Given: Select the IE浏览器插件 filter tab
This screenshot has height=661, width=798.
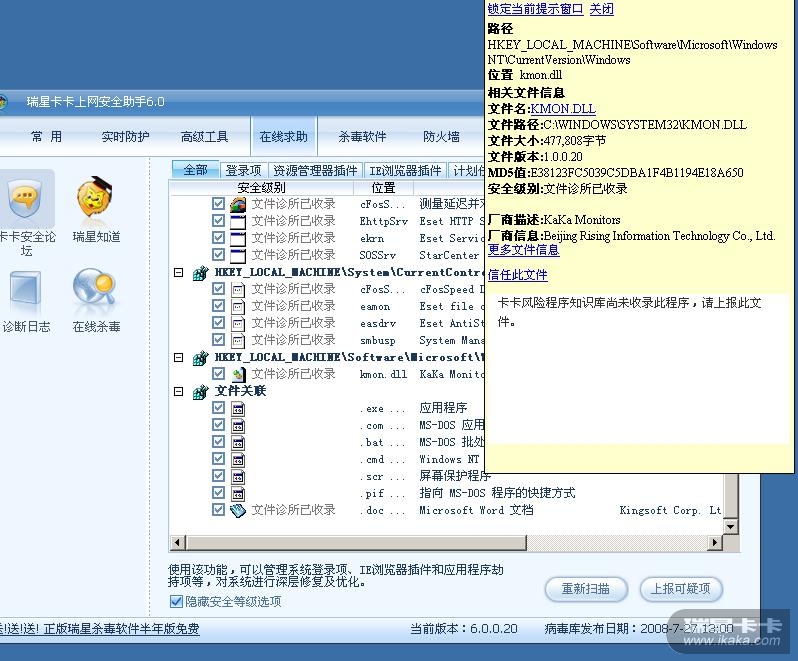Looking at the screenshot, I should pos(405,170).
